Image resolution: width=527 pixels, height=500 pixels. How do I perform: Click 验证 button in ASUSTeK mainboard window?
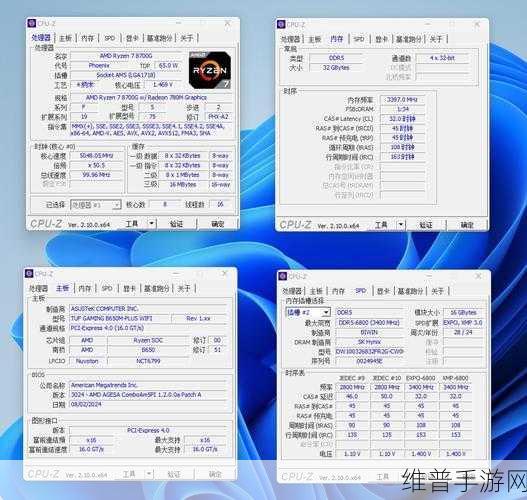coord(174,474)
